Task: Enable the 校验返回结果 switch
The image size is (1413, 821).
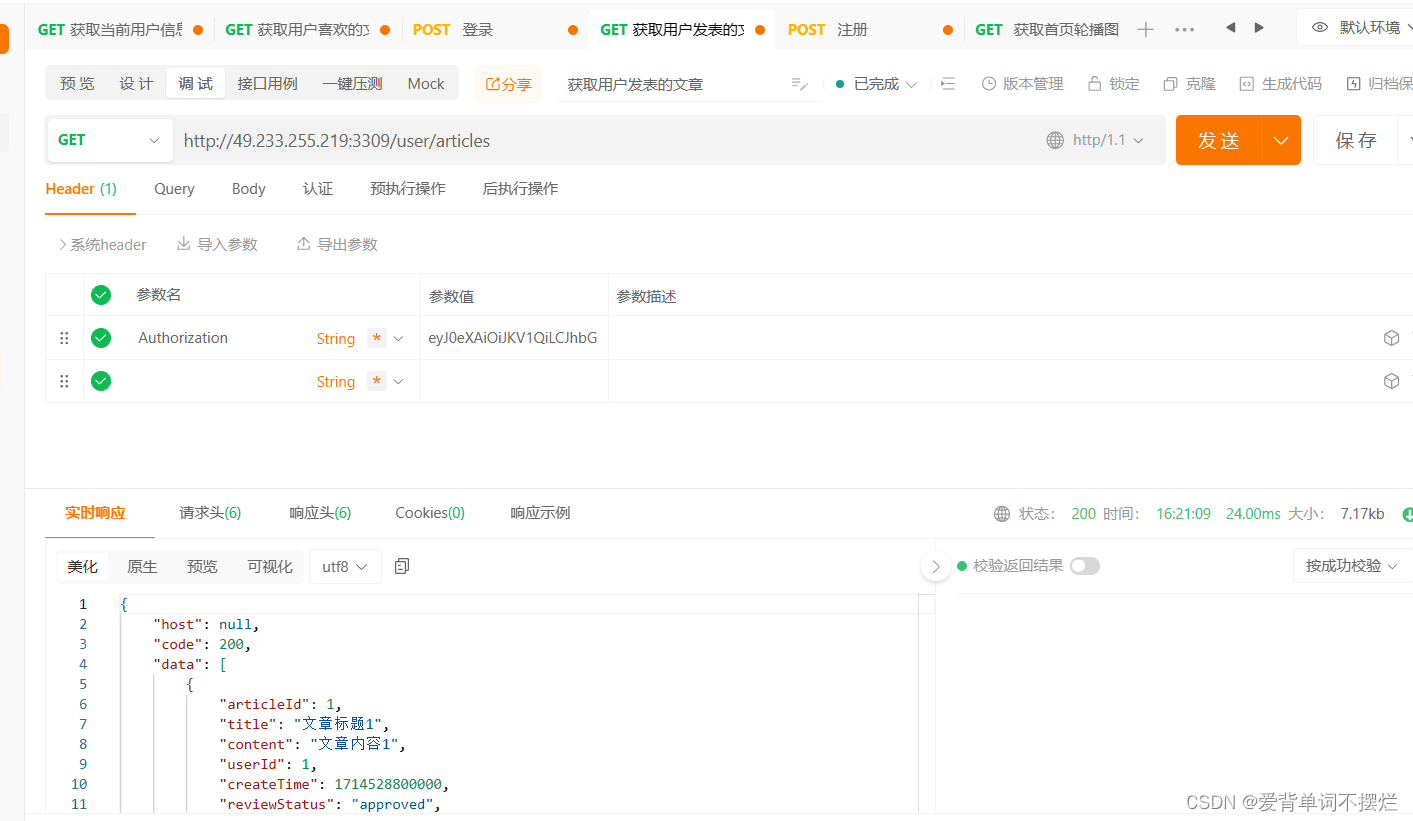Action: tap(1085, 566)
